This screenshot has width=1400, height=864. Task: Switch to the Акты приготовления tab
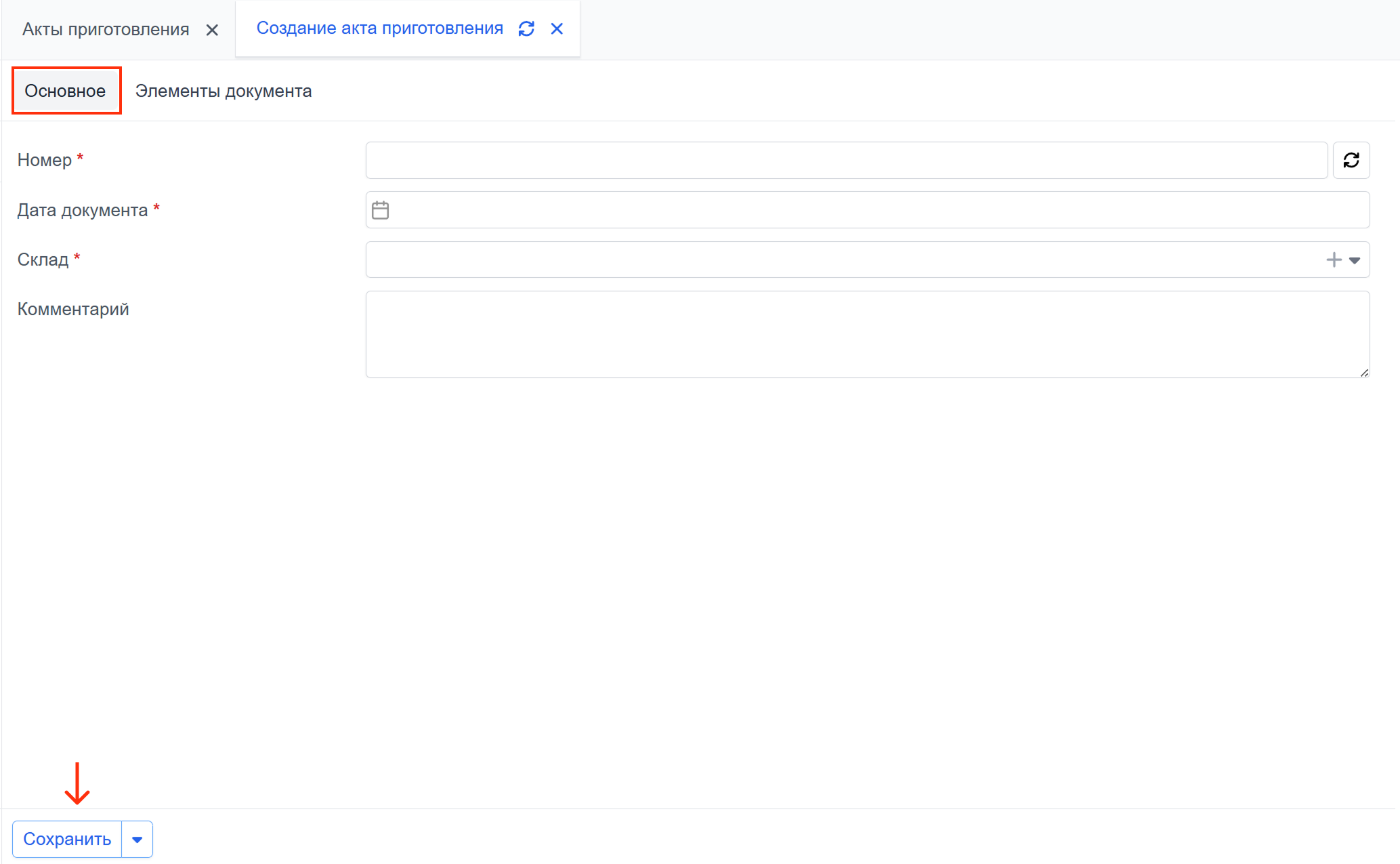click(106, 30)
